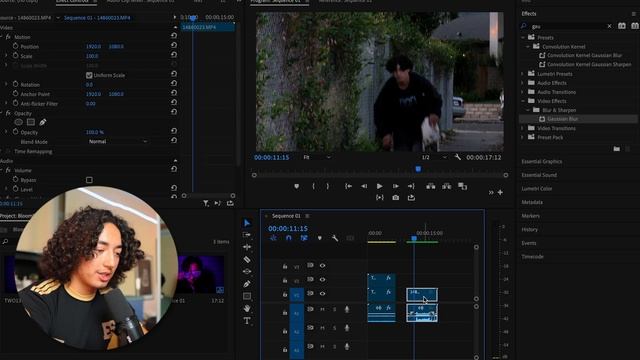
Task: Step back one frame
Action: point(364,186)
